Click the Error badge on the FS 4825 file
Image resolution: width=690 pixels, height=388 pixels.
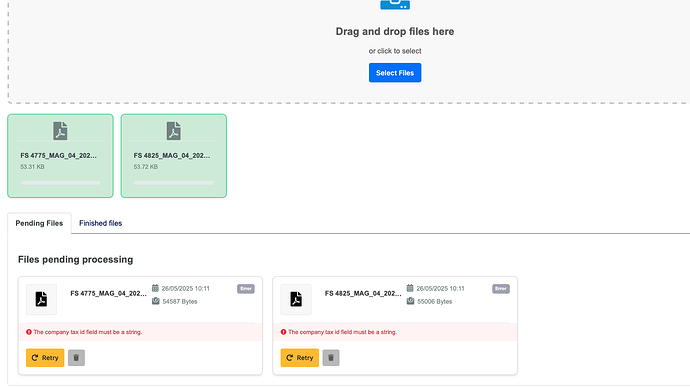pyautogui.click(x=501, y=289)
